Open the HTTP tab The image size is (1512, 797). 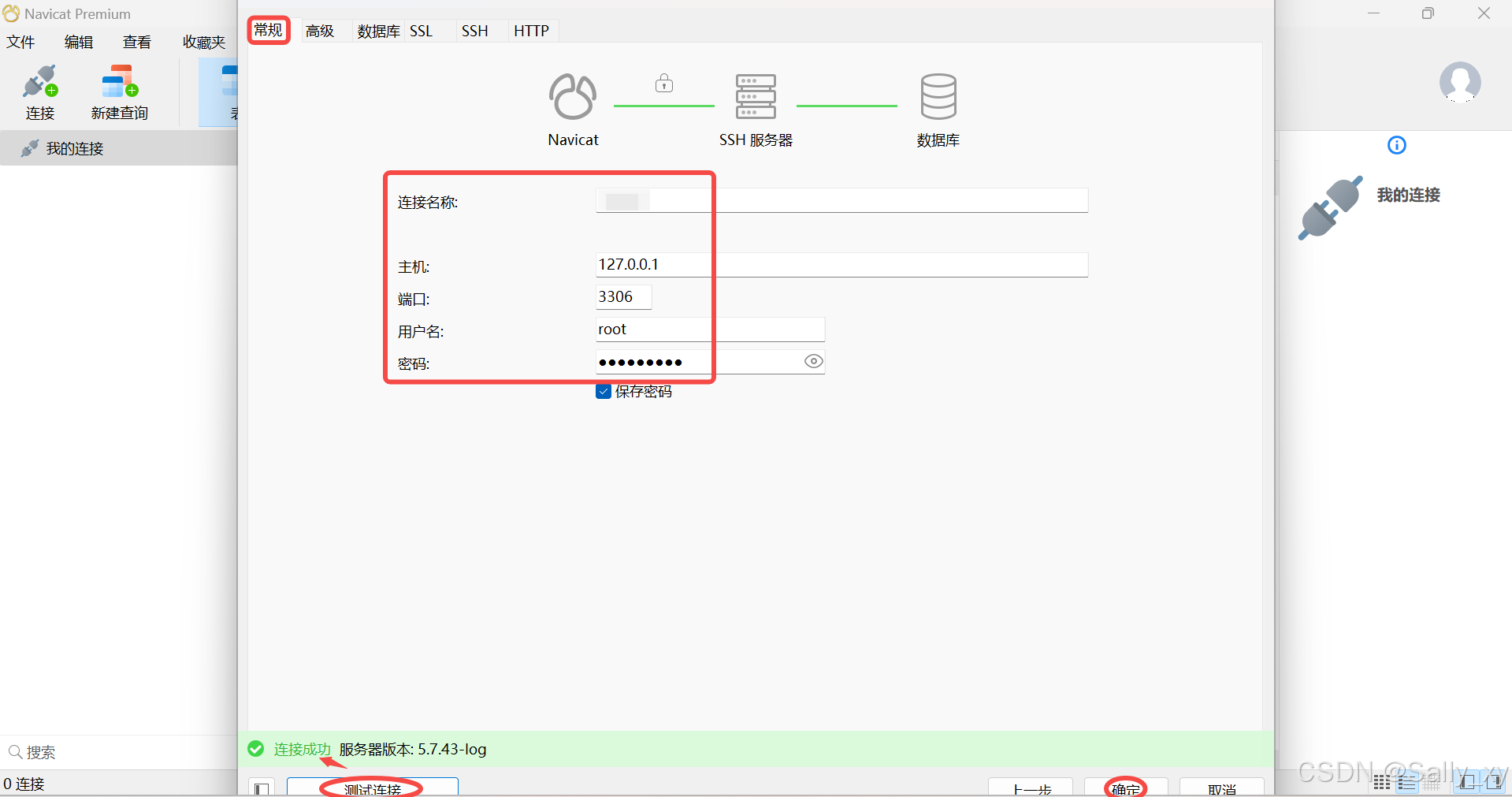pos(532,31)
